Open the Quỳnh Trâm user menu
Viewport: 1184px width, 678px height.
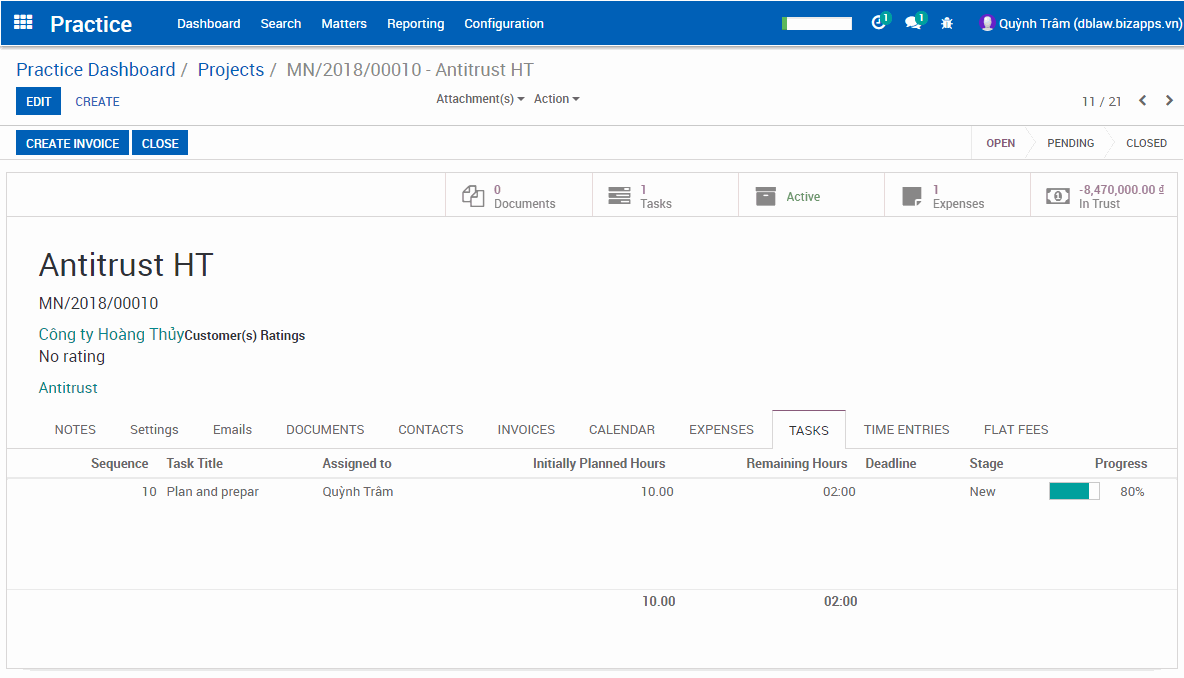[1080, 23]
